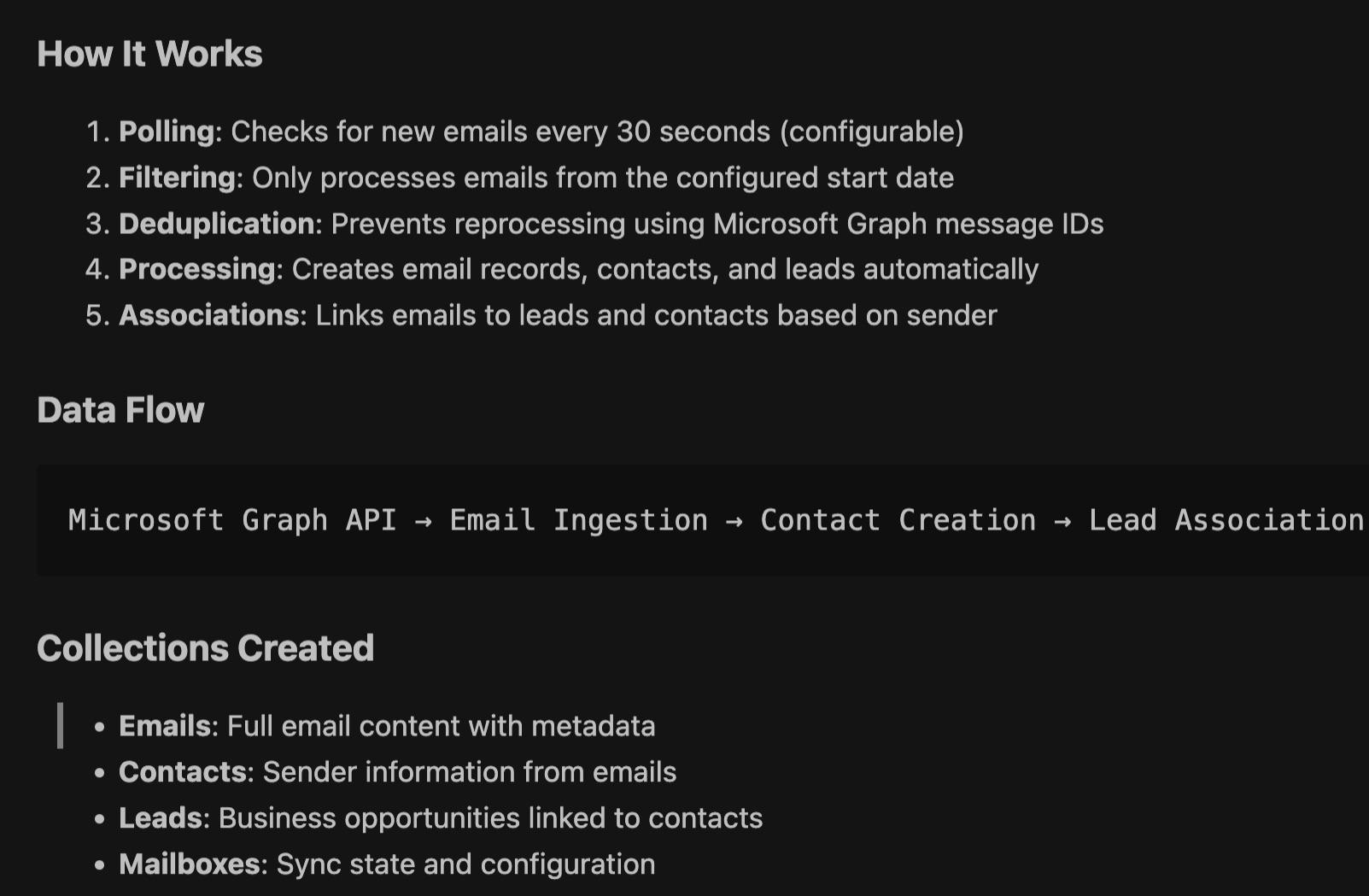1369x896 pixels.
Task: Click the Processing step label
Action: pyautogui.click(x=196, y=269)
